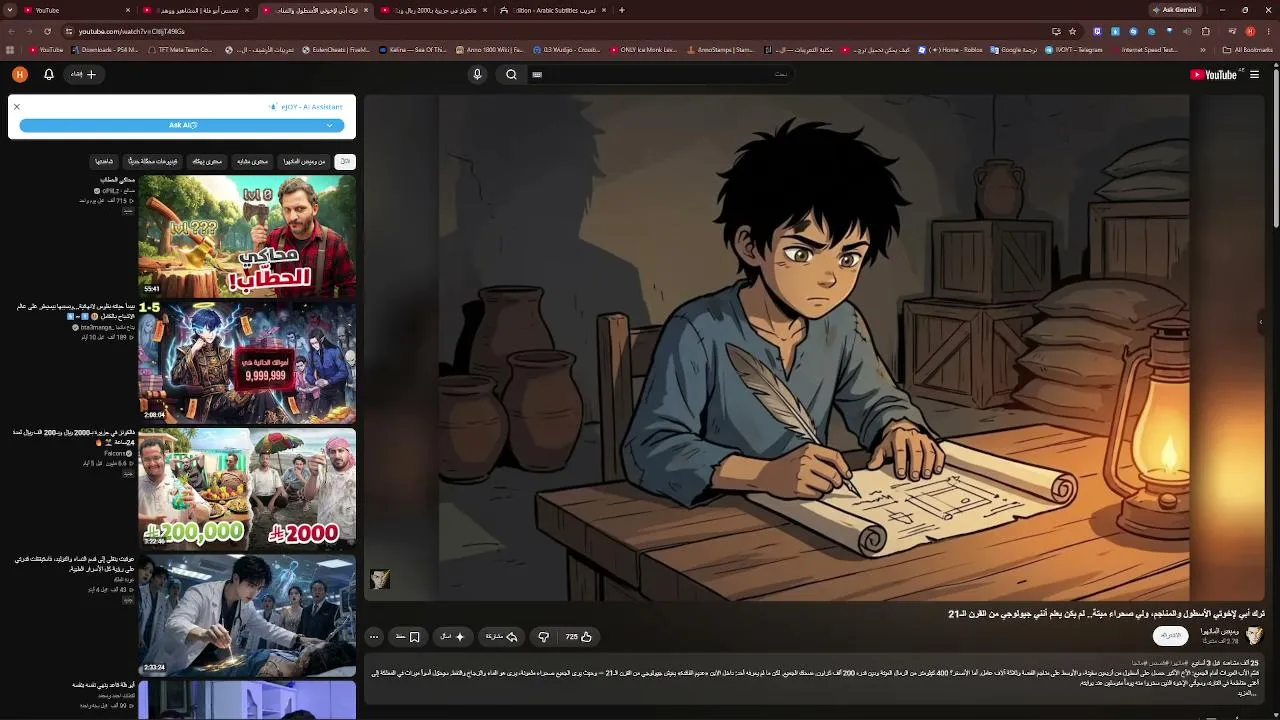Open Ask Gemini in browser title bar
This screenshot has width=1280, height=720.
point(1175,10)
